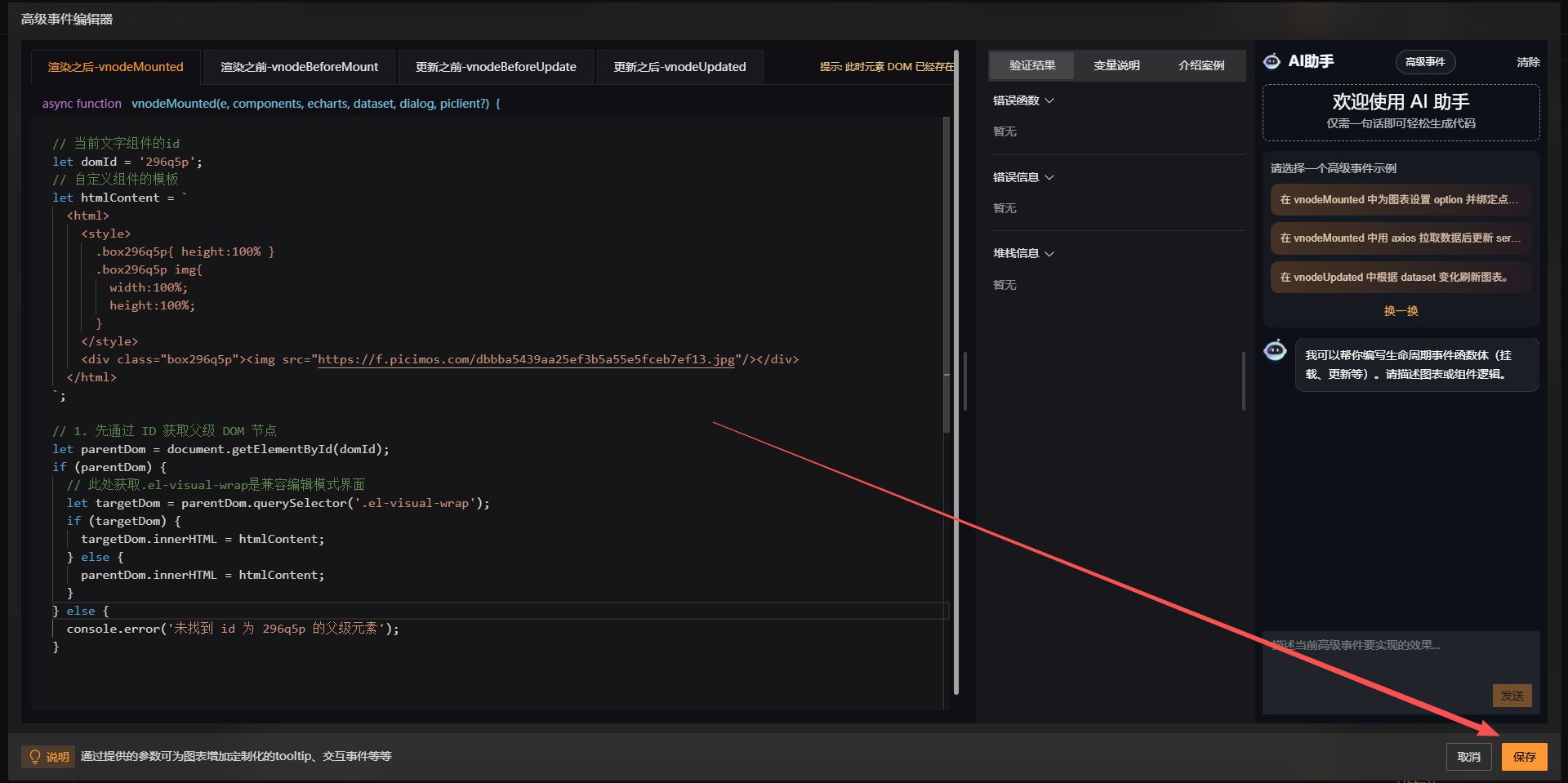The image size is (1568, 783).
Task: Toggle the 堆栈信息 section chevron
Action: point(1049,254)
